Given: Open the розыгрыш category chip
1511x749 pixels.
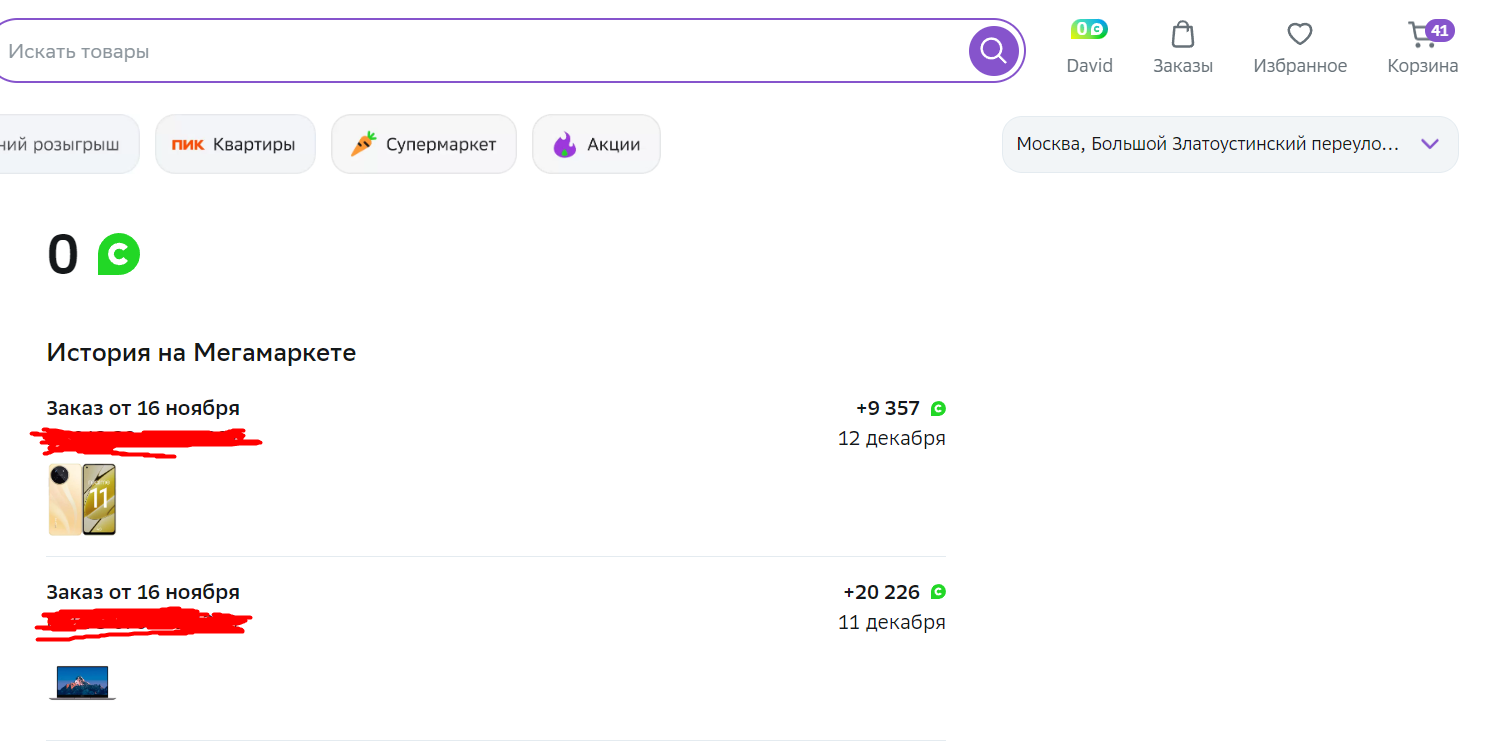Looking at the screenshot, I should pyautogui.click(x=66, y=144).
